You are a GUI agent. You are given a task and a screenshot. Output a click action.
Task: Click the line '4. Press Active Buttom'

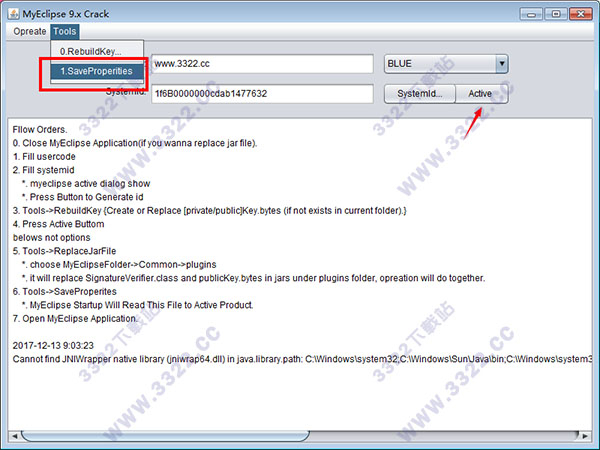tap(58, 224)
